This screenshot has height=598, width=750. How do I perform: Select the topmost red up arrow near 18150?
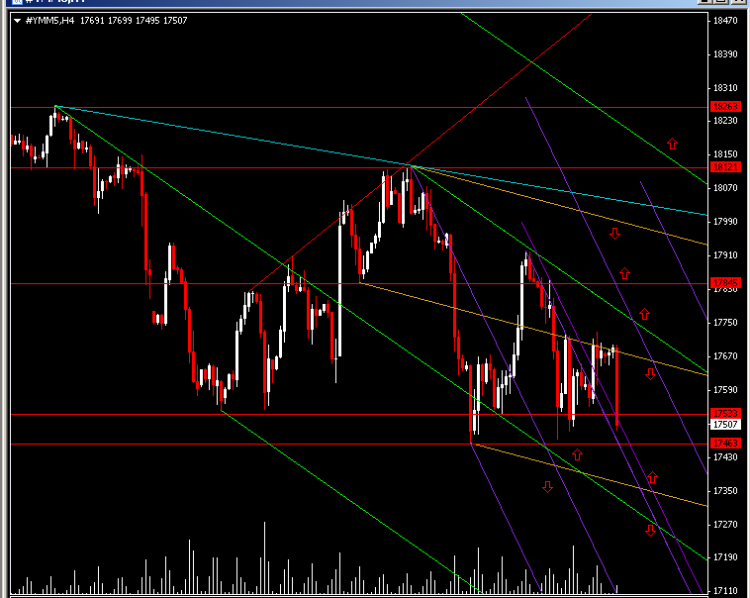(x=672, y=144)
